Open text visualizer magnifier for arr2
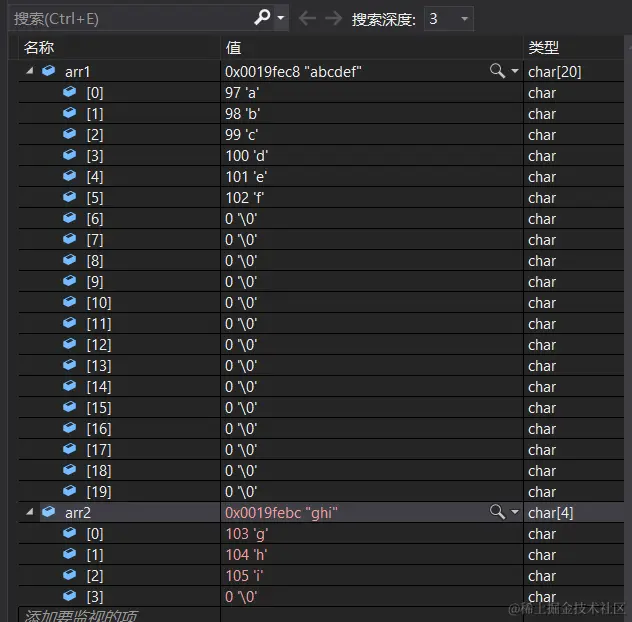This screenshot has width=632, height=622. (497, 512)
